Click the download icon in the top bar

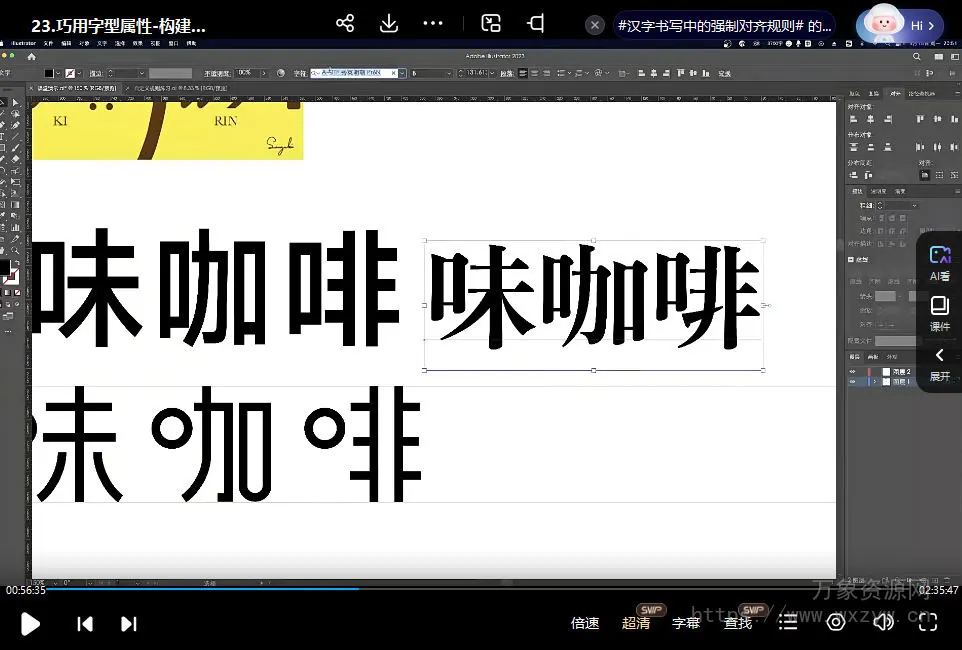[x=389, y=24]
